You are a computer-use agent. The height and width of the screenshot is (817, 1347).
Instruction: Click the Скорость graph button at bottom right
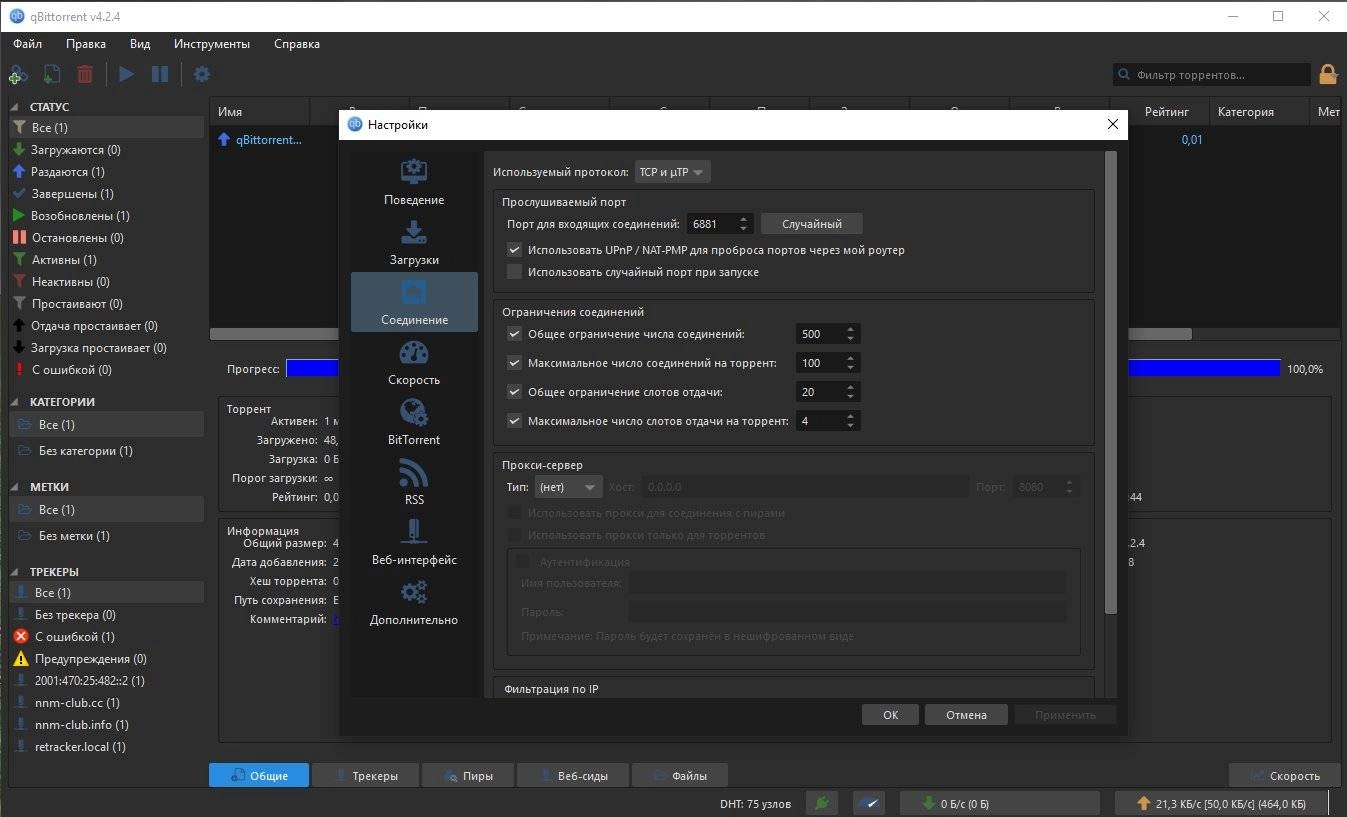tap(1285, 775)
